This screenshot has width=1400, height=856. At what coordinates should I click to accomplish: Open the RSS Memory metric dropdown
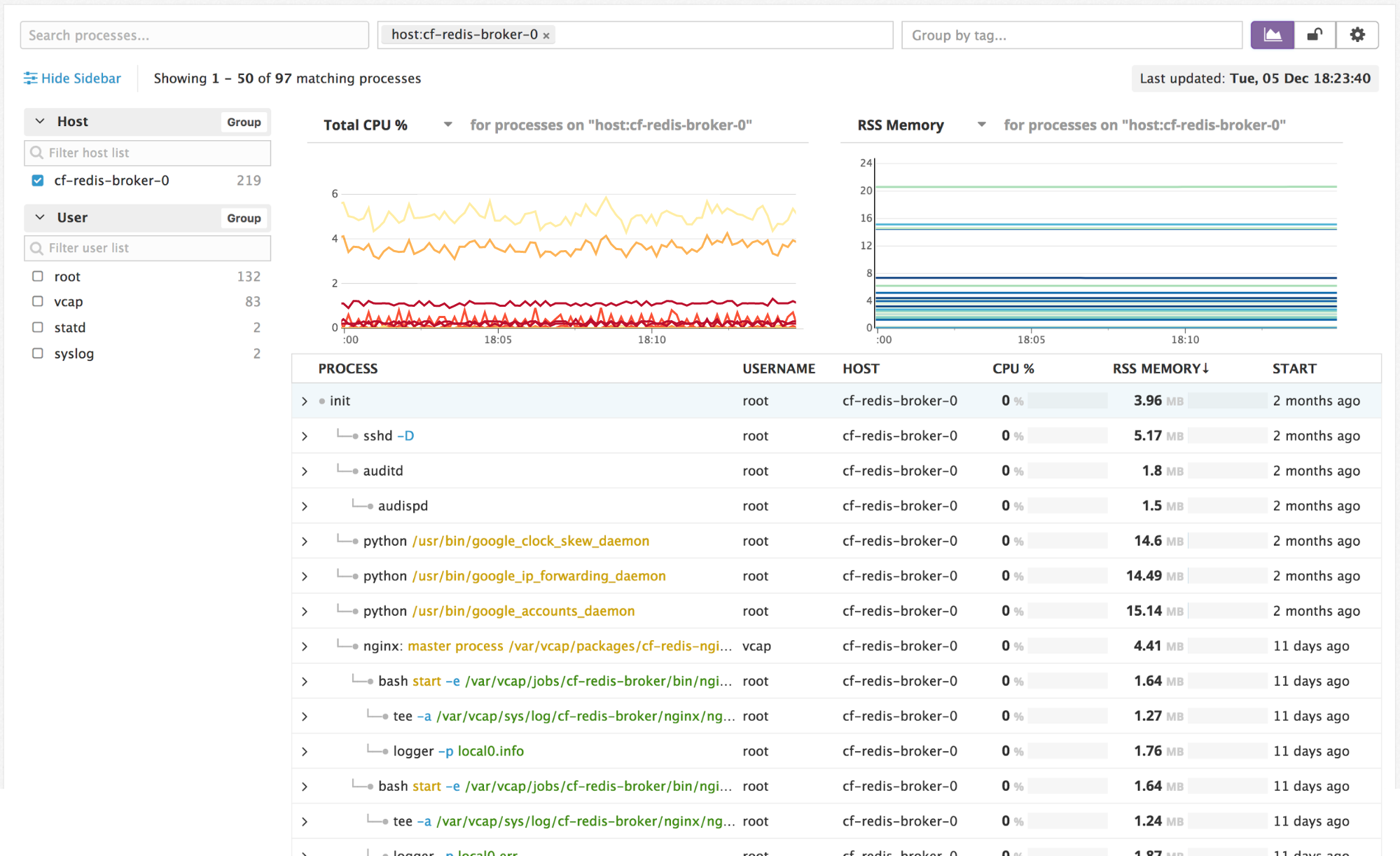pyautogui.click(x=981, y=125)
